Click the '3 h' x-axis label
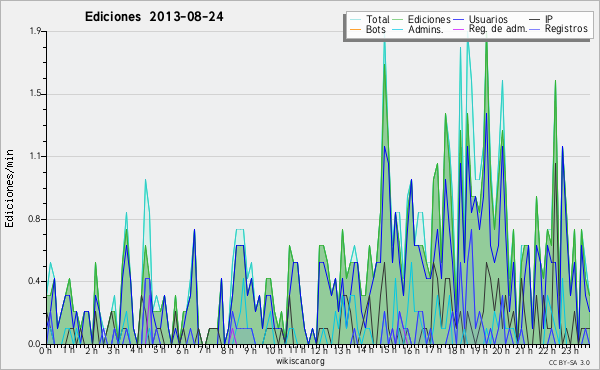This screenshot has height=370, width=600. (113, 351)
